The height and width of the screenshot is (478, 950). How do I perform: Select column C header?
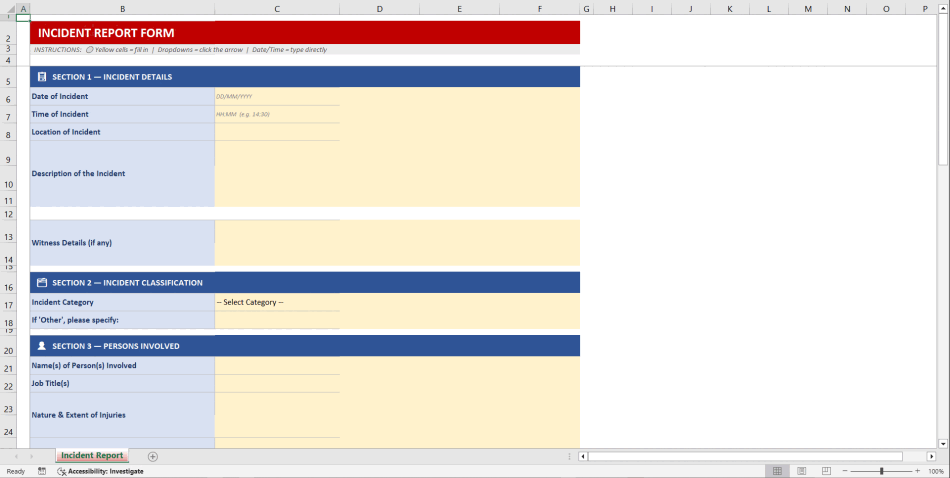(277, 9)
